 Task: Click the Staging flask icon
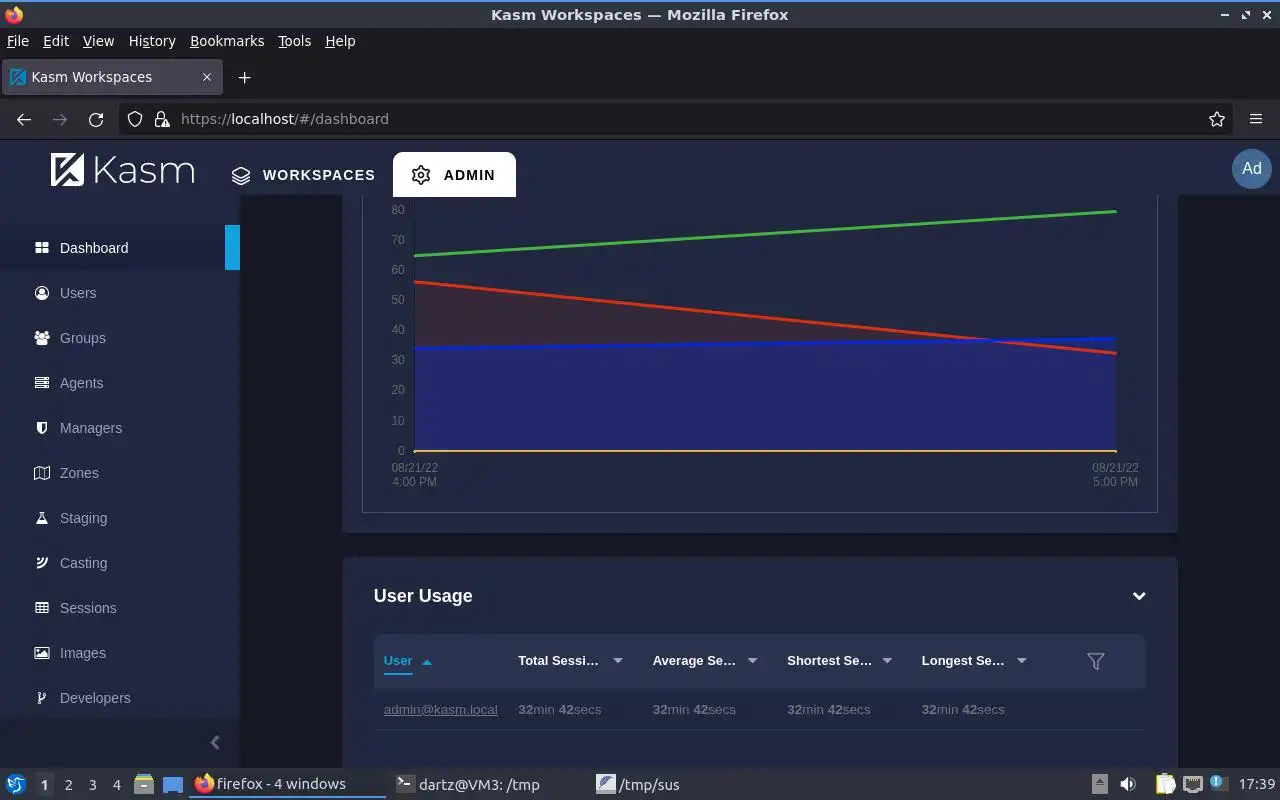(42, 518)
